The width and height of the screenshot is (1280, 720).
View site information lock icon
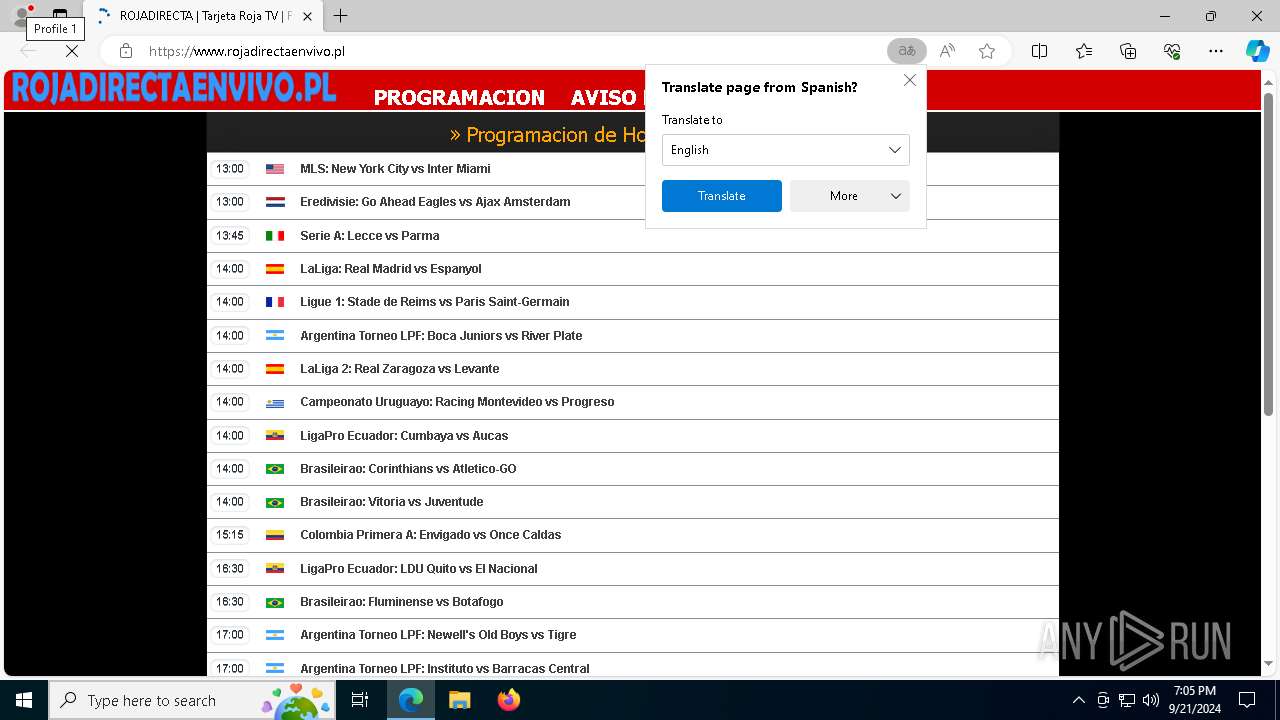[x=126, y=51]
